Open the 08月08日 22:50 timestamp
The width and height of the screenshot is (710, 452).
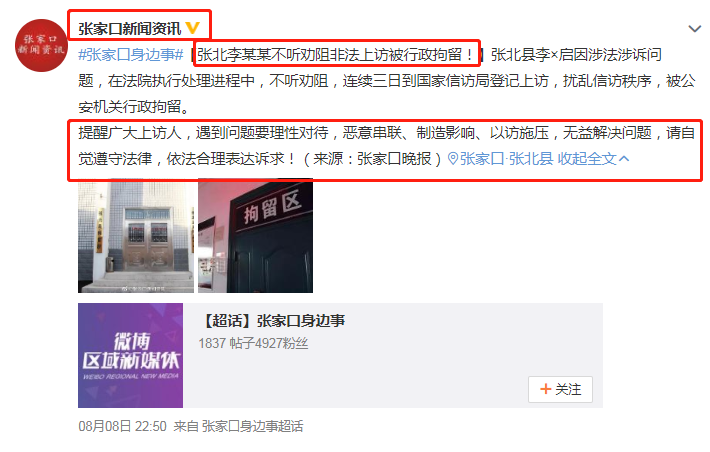pos(122,426)
